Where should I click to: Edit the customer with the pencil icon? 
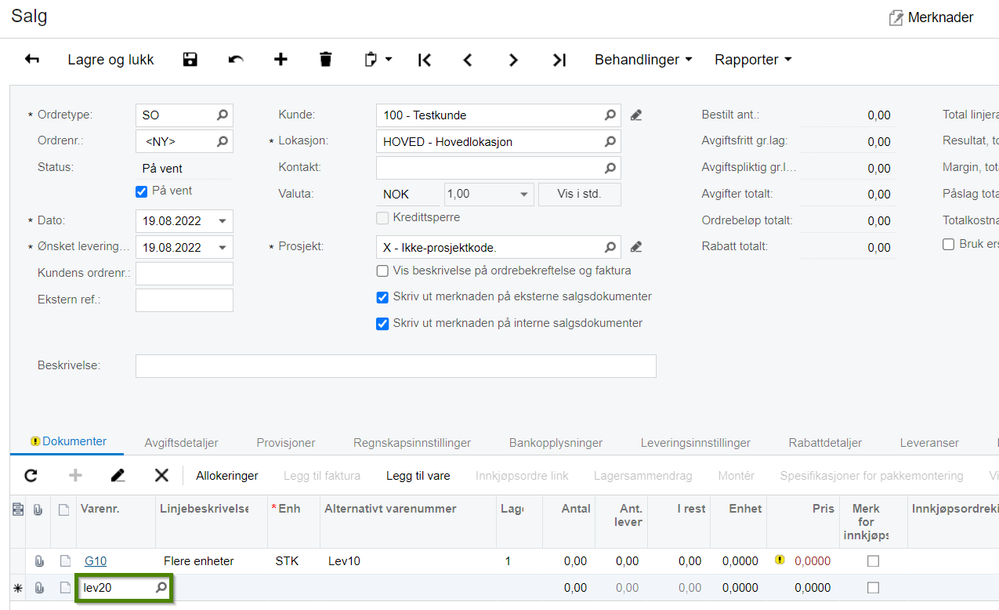pyautogui.click(x=636, y=115)
